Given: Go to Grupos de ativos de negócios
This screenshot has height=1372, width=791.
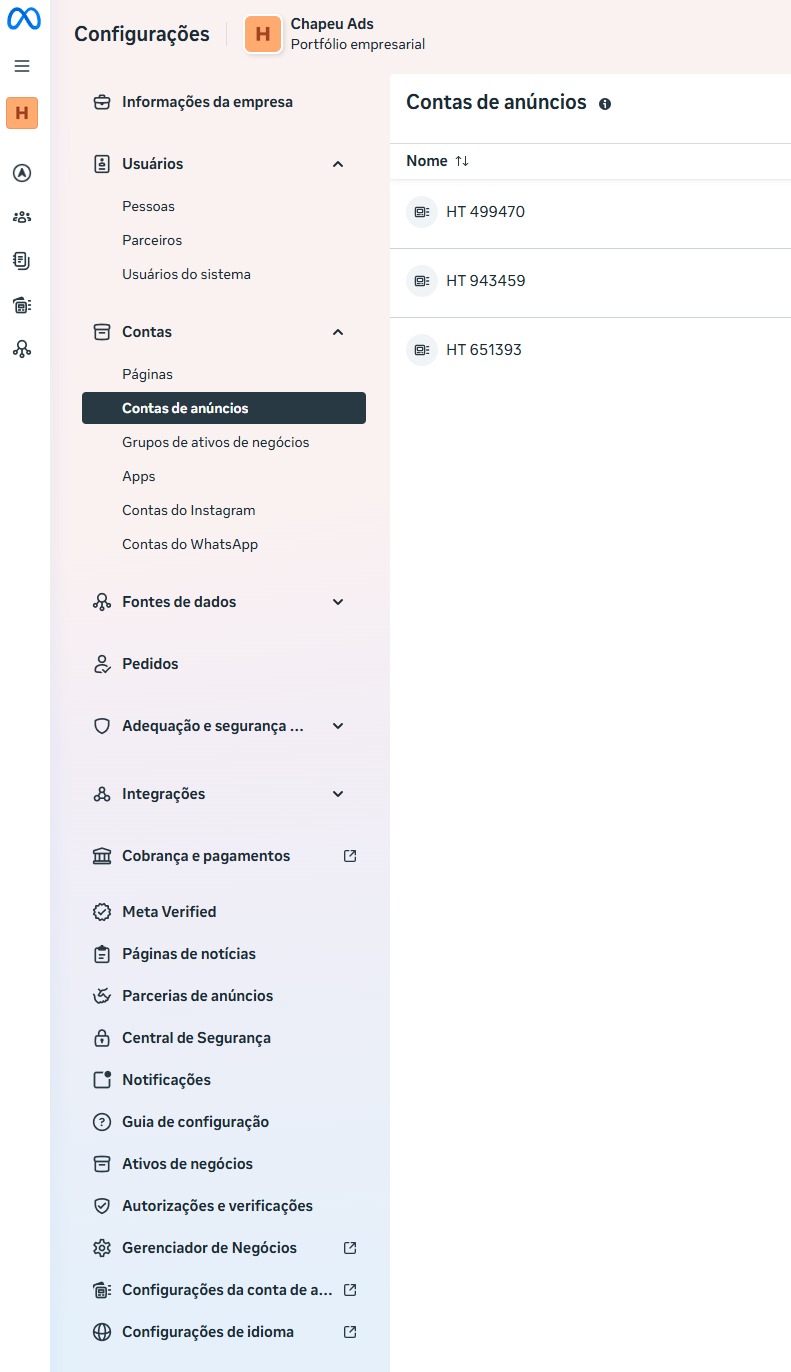Looking at the screenshot, I should tap(216, 442).
